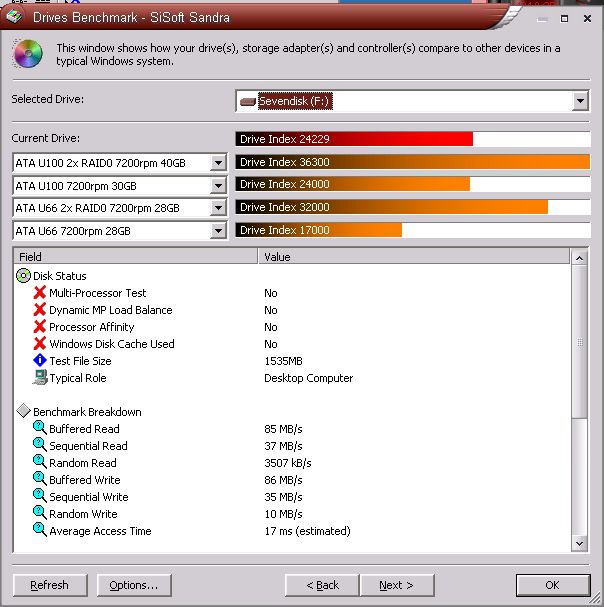Open the ATA U100 7200rpm 30GB dropdown
Screen dimensions: 604x607
point(218,185)
